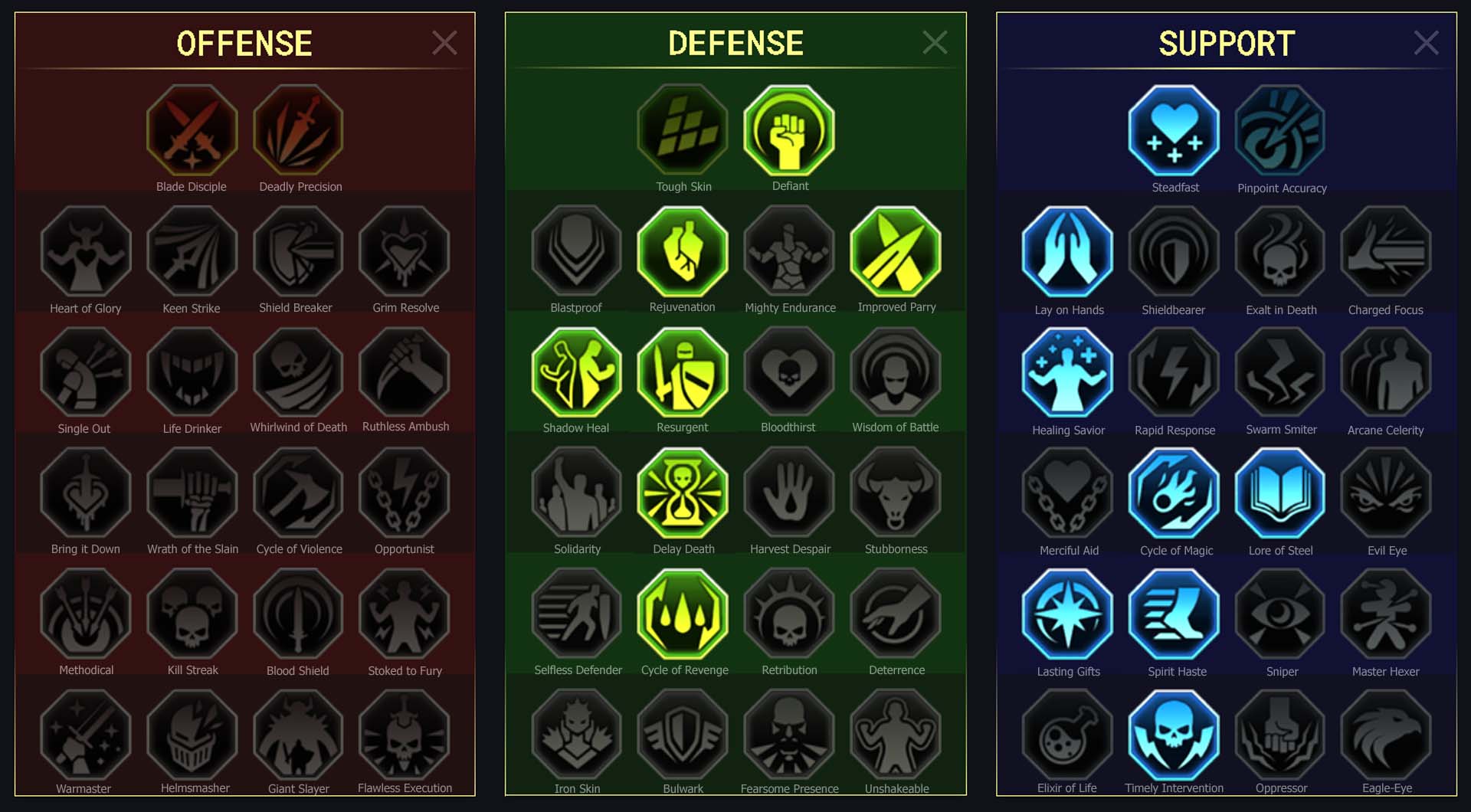Screen dimensions: 1471x812
Task: Choose the Whirlwind of Death mastery
Action: pos(298,372)
